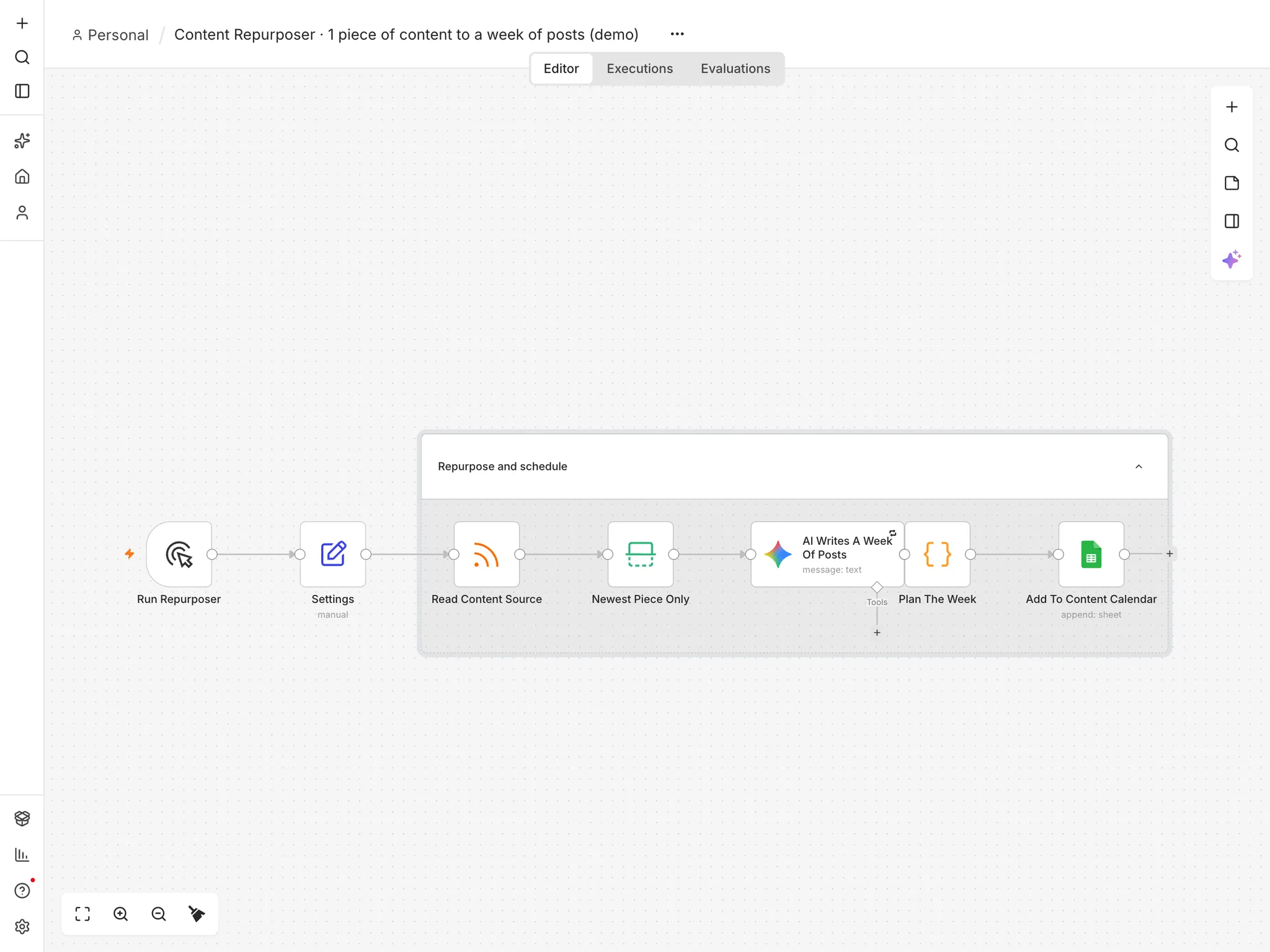Open the help question mark icon
Image resolution: width=1270 pixels, height=952 pixels.
[22, 891]
